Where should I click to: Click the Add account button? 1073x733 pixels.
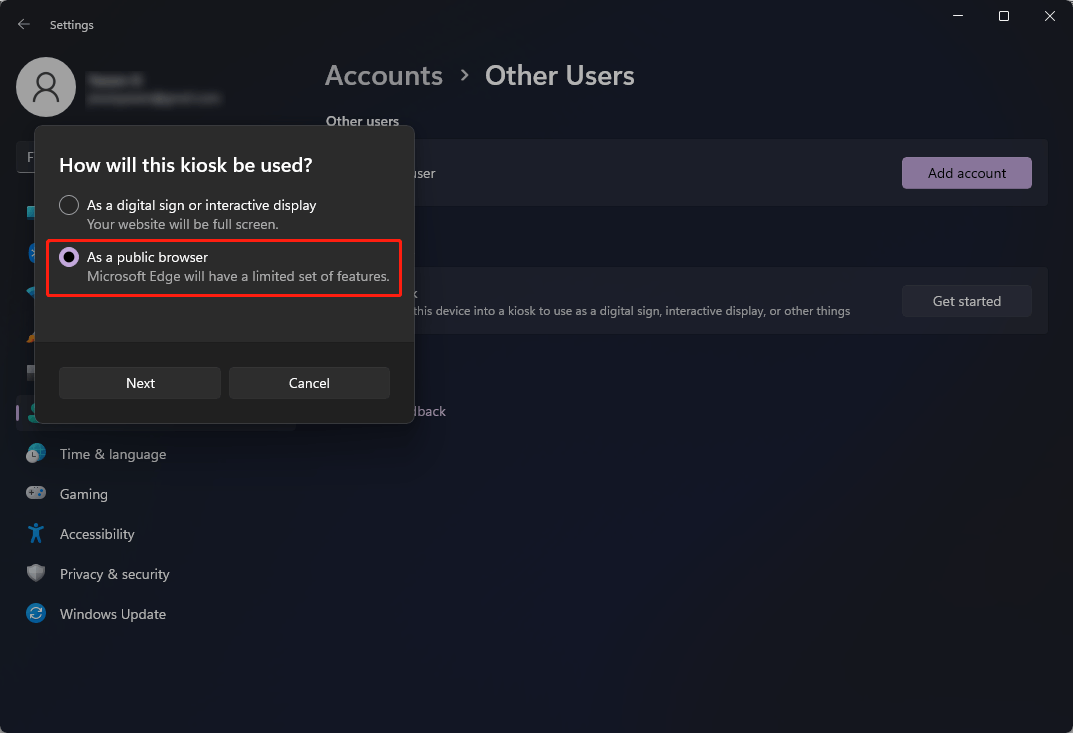tap(965, 172)
